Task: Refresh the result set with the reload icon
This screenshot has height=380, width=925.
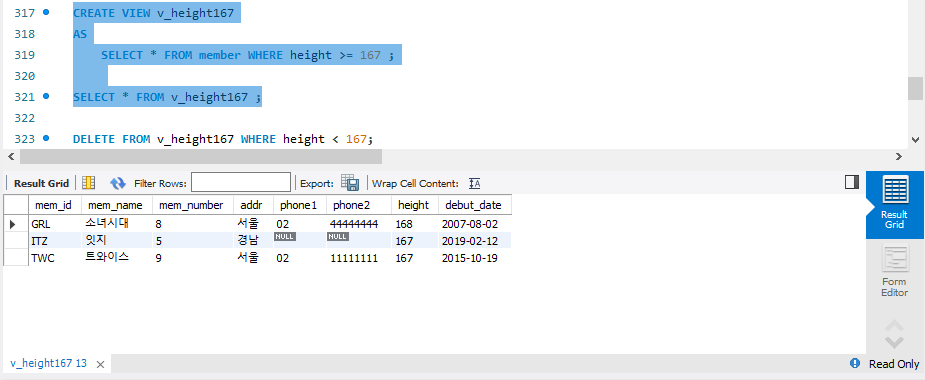Action: (x=118, y=183)
